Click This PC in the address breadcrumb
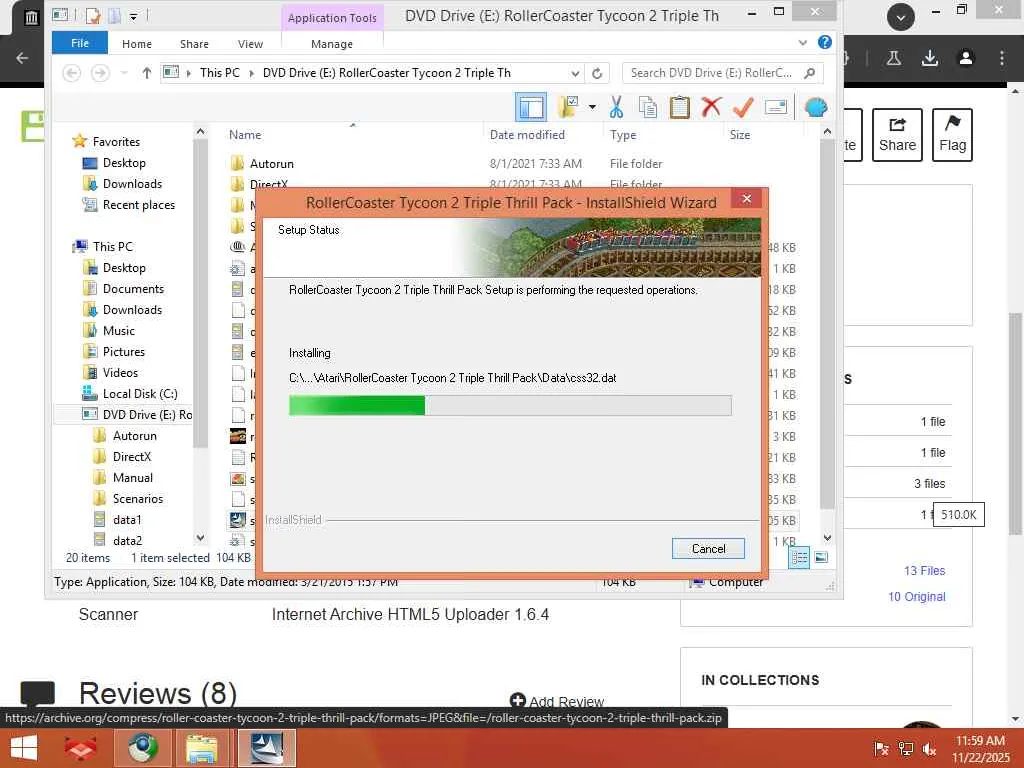 (219, 72)
